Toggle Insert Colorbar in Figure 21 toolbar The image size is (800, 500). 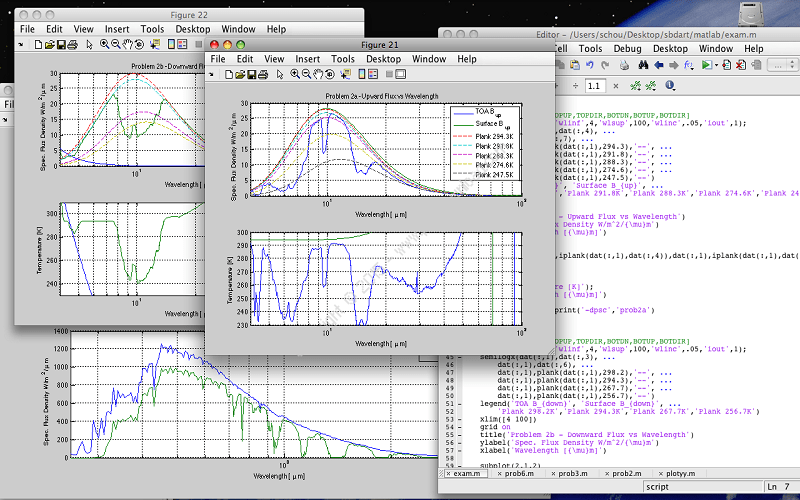tap(362, 74)
